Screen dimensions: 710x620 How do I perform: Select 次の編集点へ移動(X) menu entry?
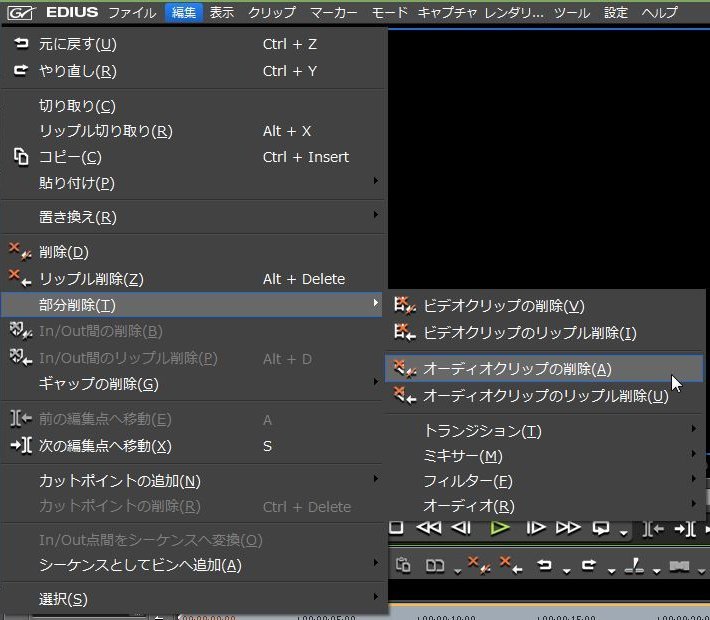(x=194, y=446)
